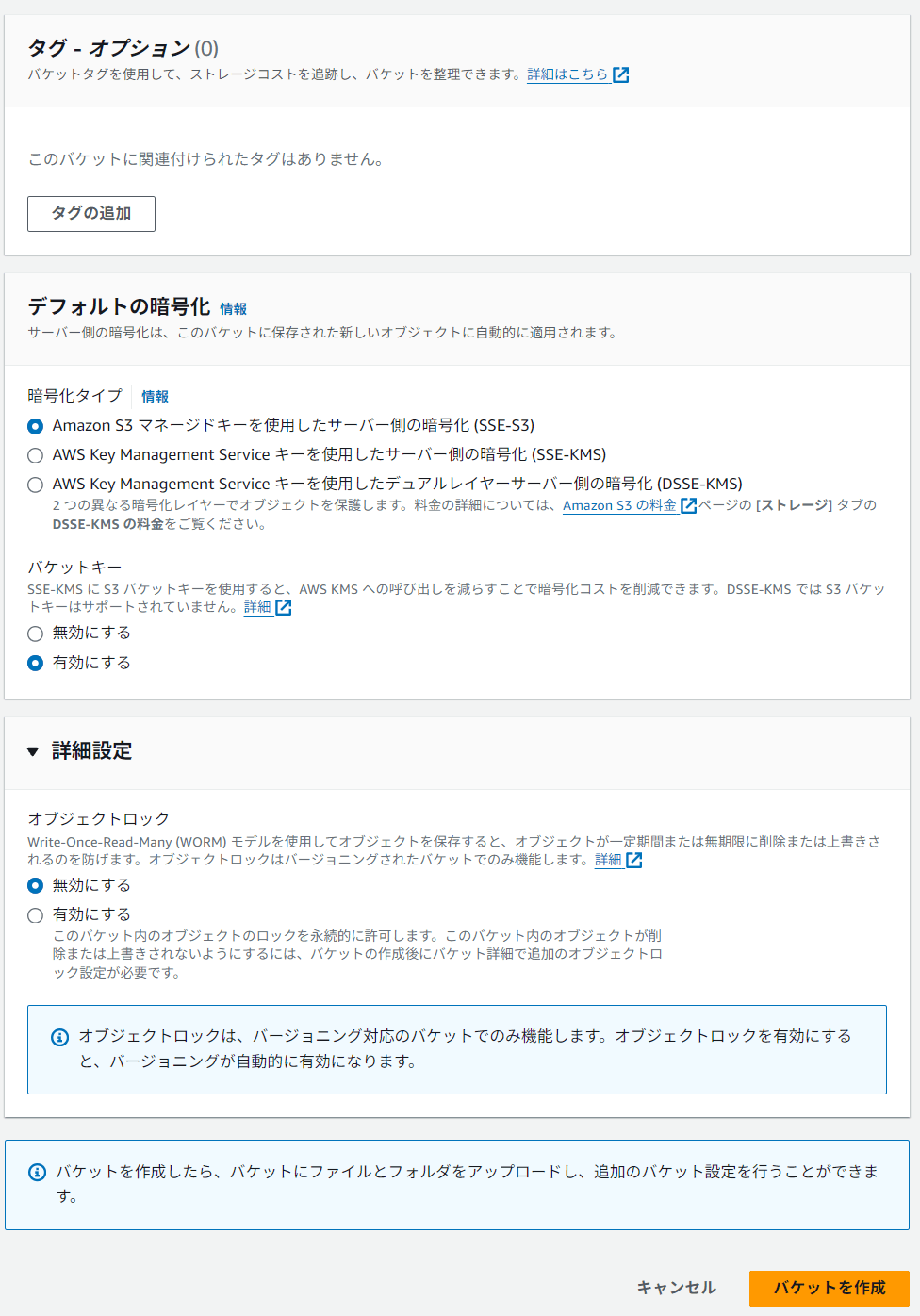The image size is (920, 1316).
Task: Click info icon in object lock notice
Action: [x=59, y=1037]
